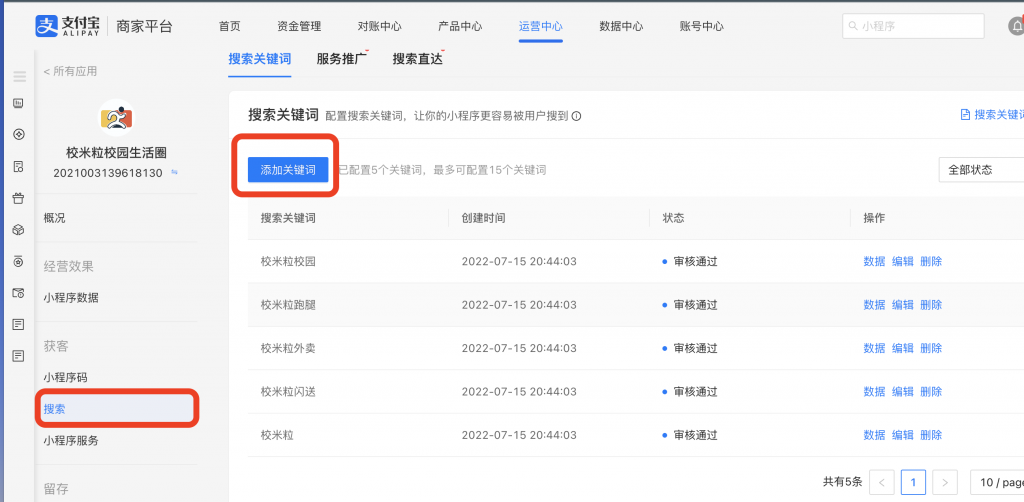Open the 数据中心 menu
Screen dimensions: 1024x502
click(x=621, y=27)
